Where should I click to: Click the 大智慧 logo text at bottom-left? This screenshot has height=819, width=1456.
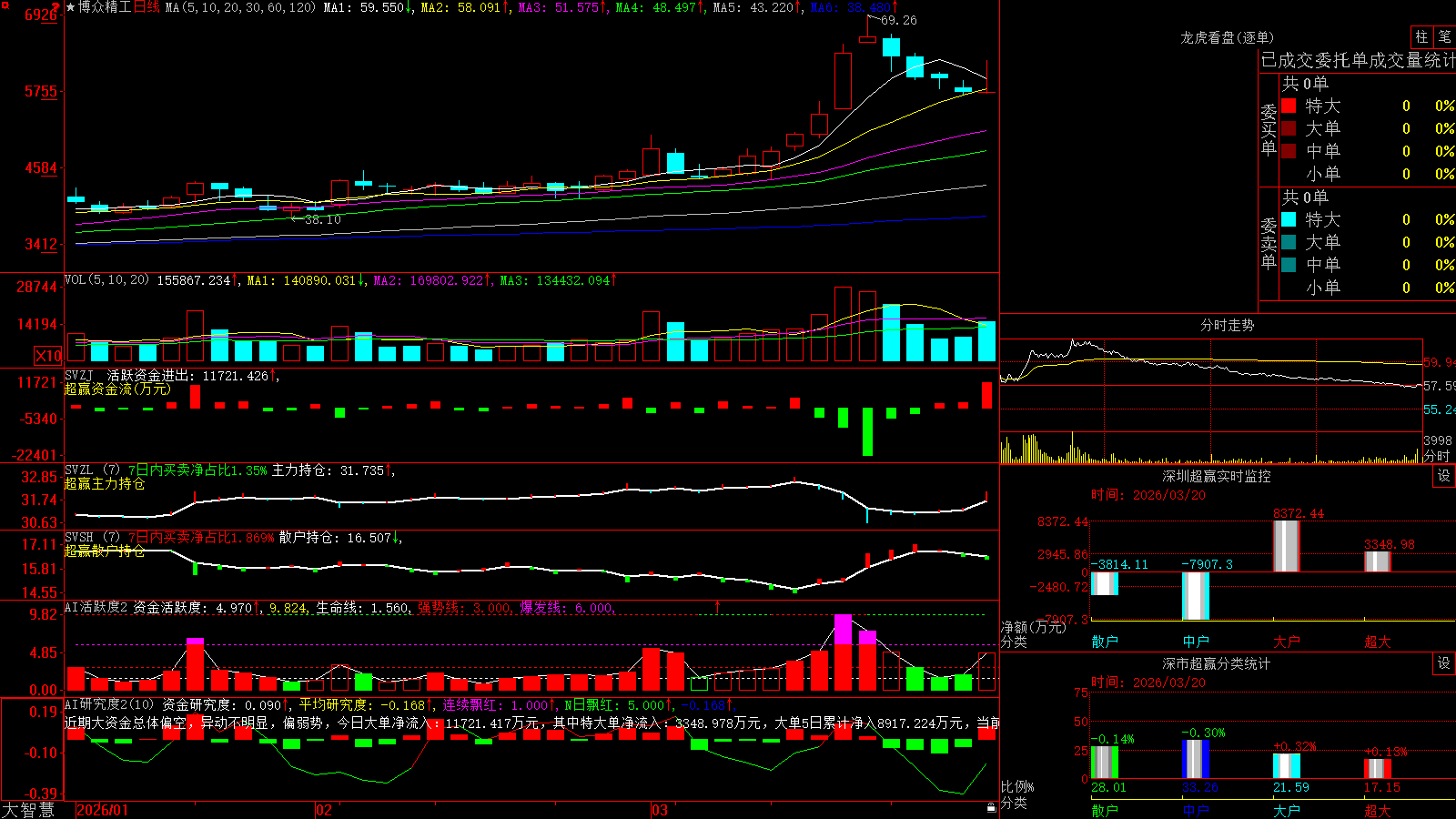click(28, 810)
